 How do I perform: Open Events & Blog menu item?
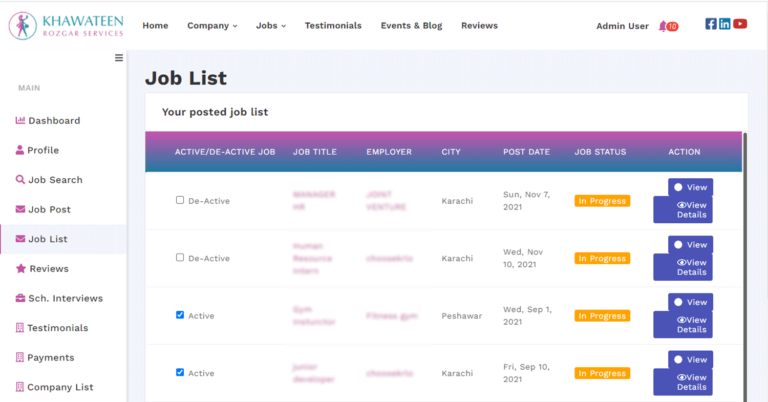click(411, 26)
